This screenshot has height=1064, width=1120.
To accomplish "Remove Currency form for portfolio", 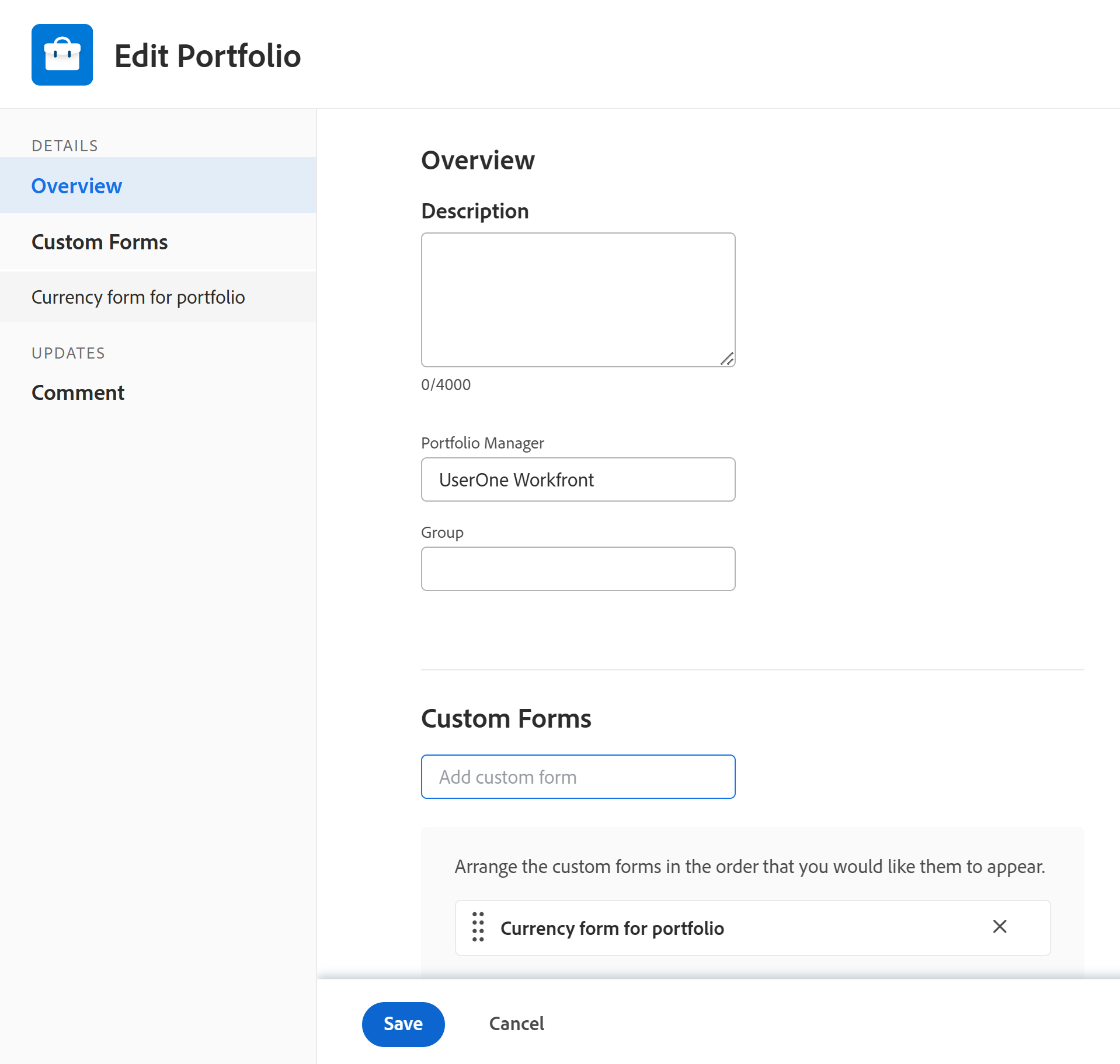I will pos(999,927).
